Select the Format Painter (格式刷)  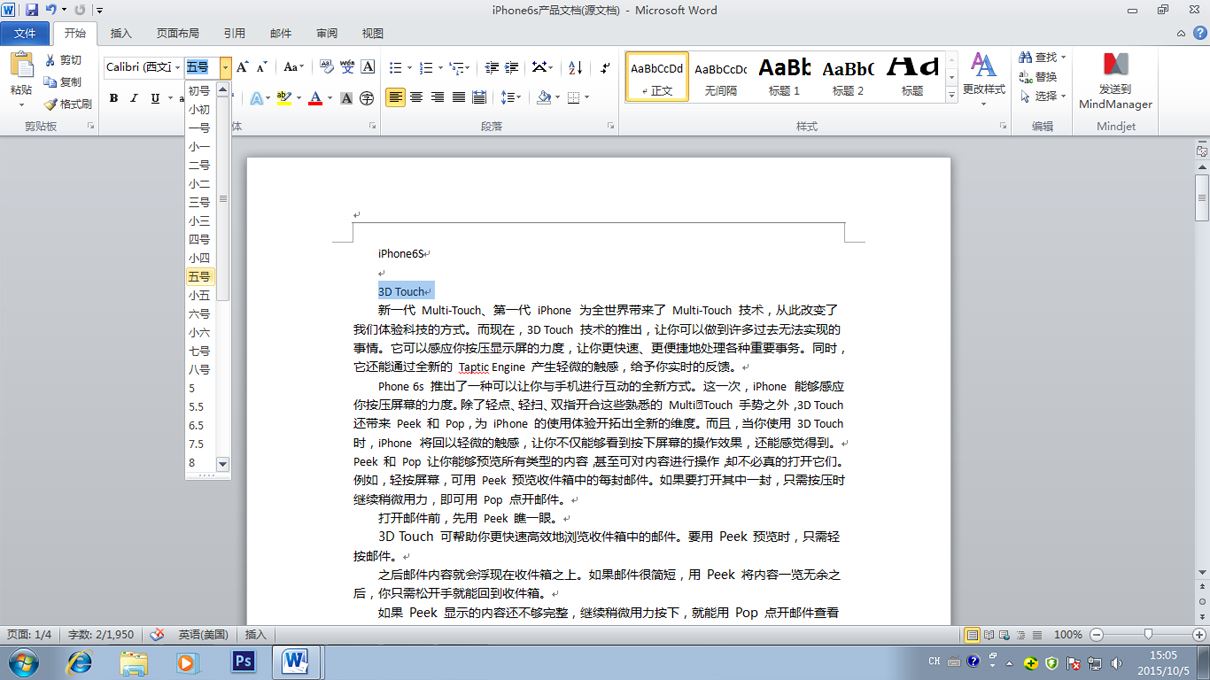[x=68, y=104]
